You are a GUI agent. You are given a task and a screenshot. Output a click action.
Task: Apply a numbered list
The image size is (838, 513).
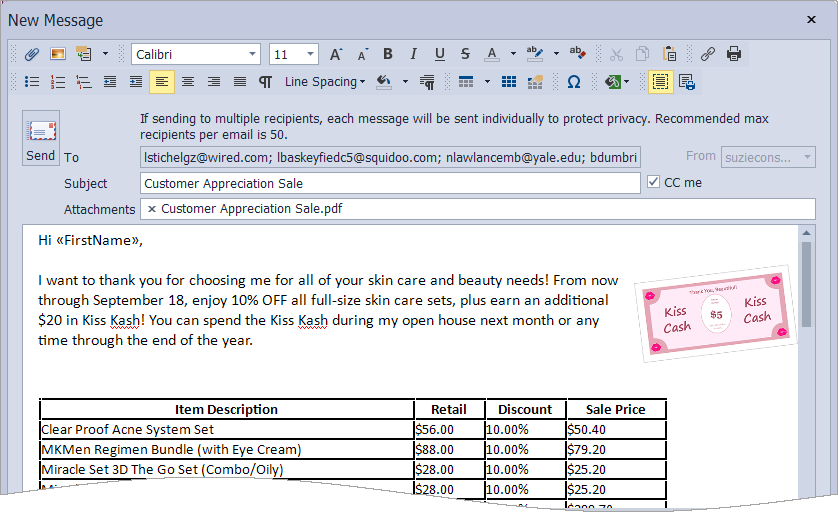coord(58,82)
